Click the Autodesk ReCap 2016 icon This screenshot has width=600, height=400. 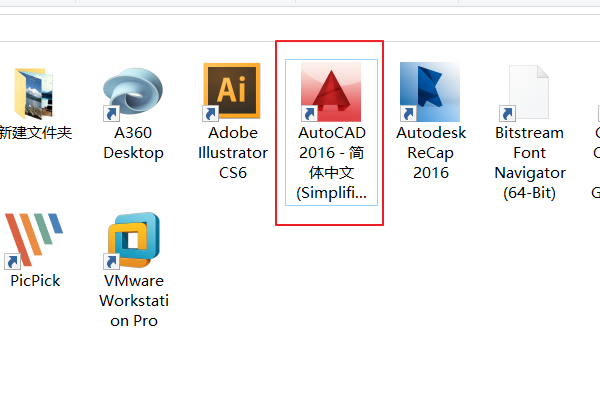tap(430, 92)
